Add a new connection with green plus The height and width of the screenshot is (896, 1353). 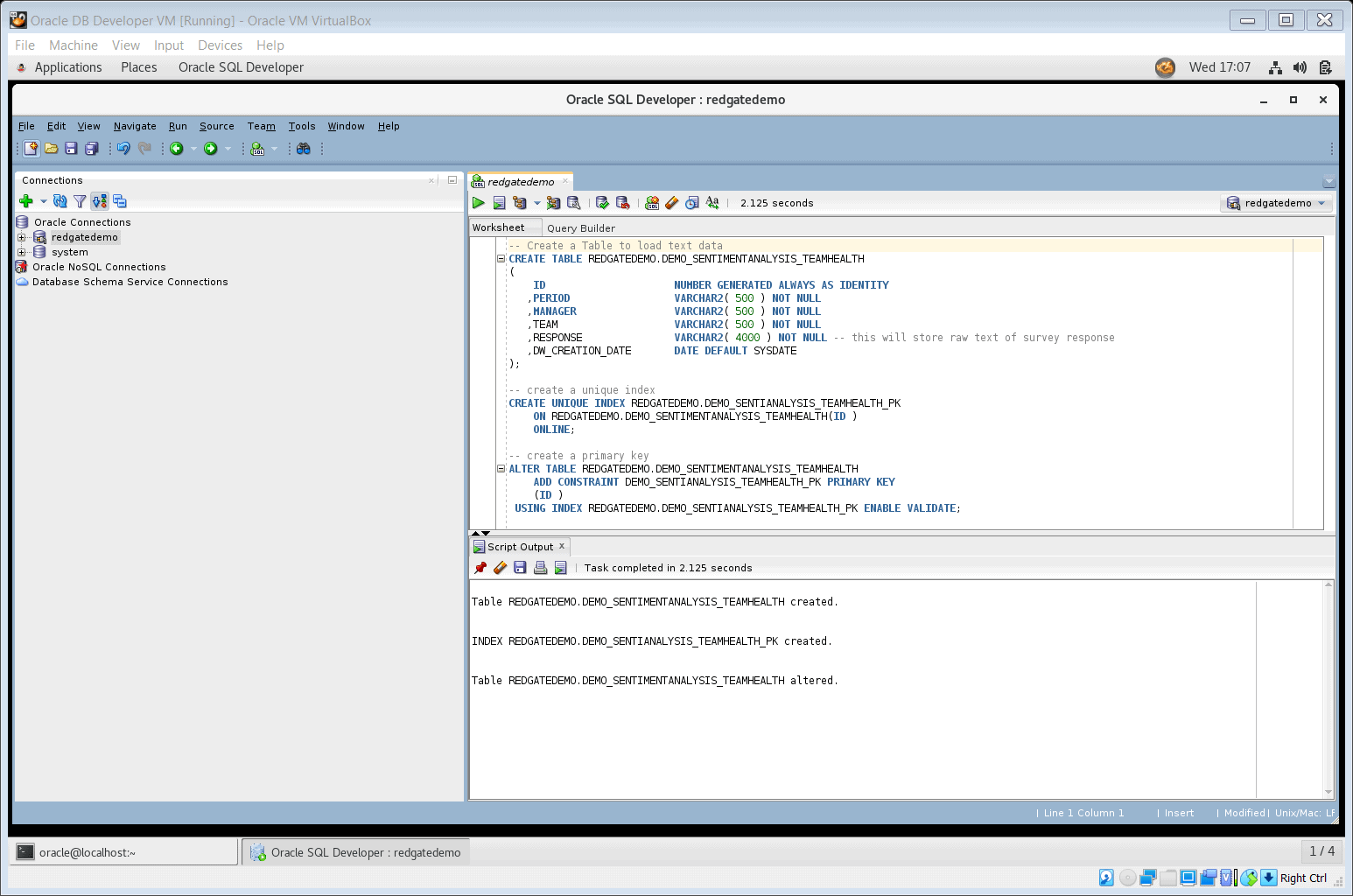point(26,201)
